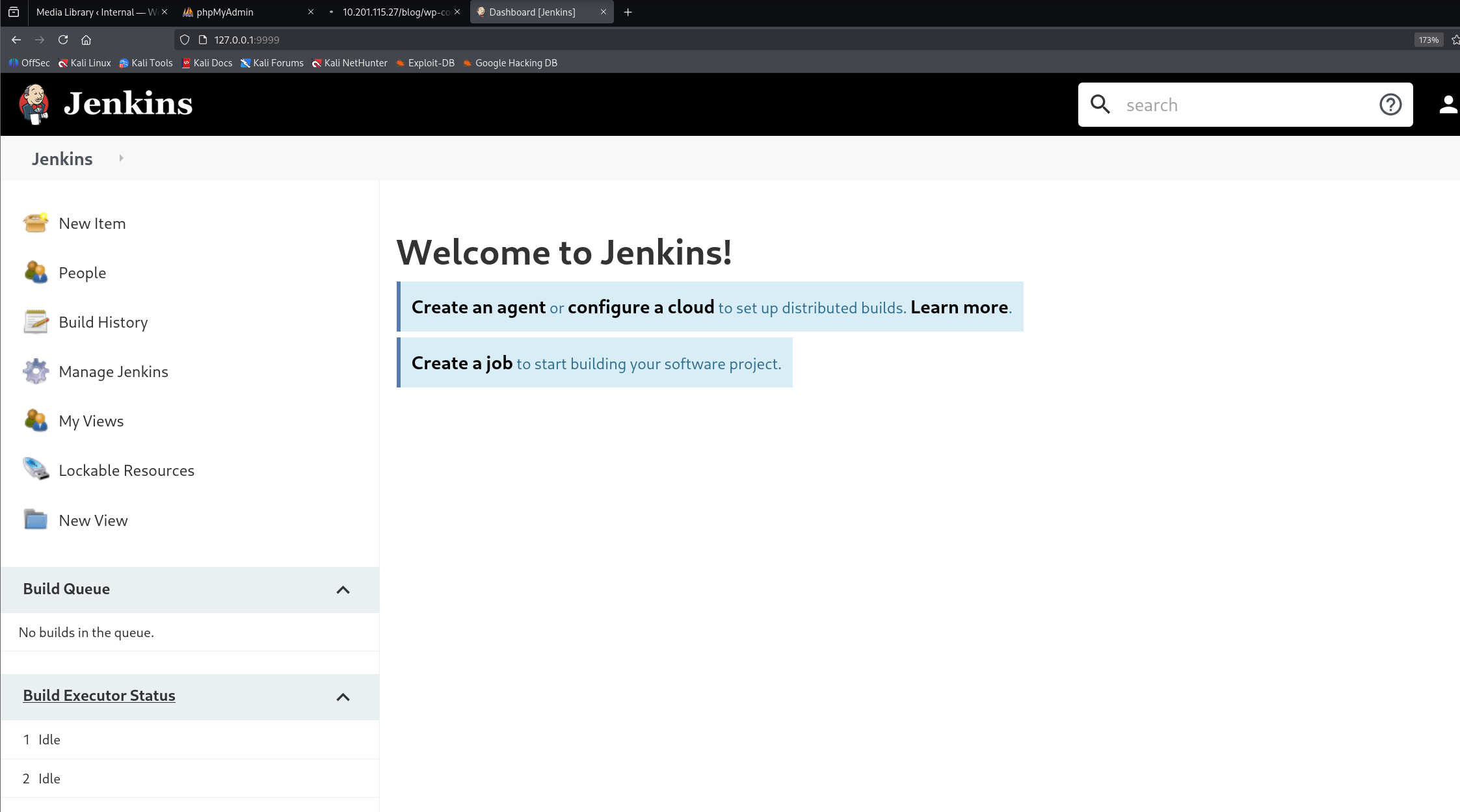Click the New Item box icon
This screenshot has width=1460, height=812.
(x=36, y=223)
